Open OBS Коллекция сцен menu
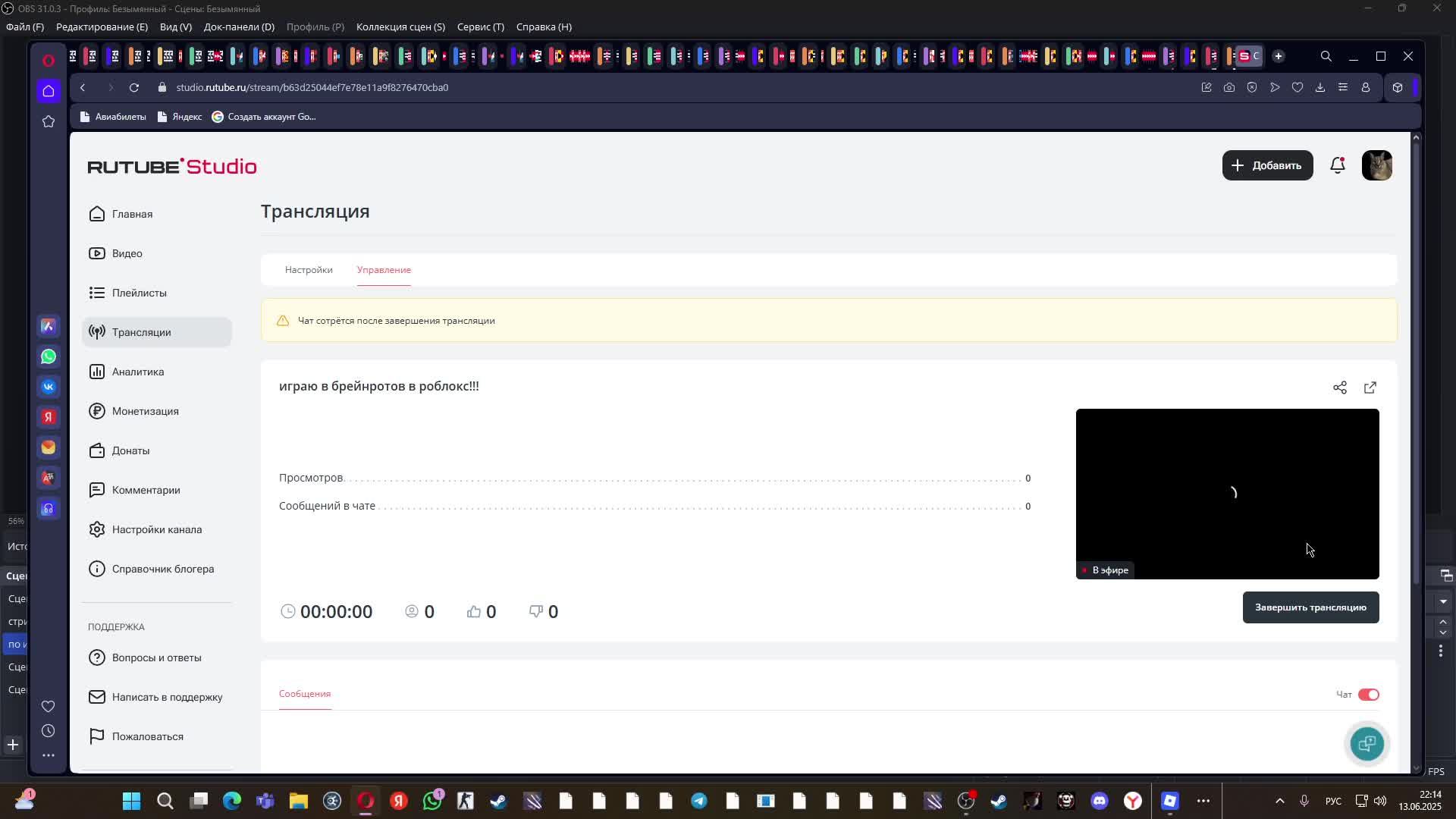This screenshot has width=1456, height=819. (x=400, y=27)
